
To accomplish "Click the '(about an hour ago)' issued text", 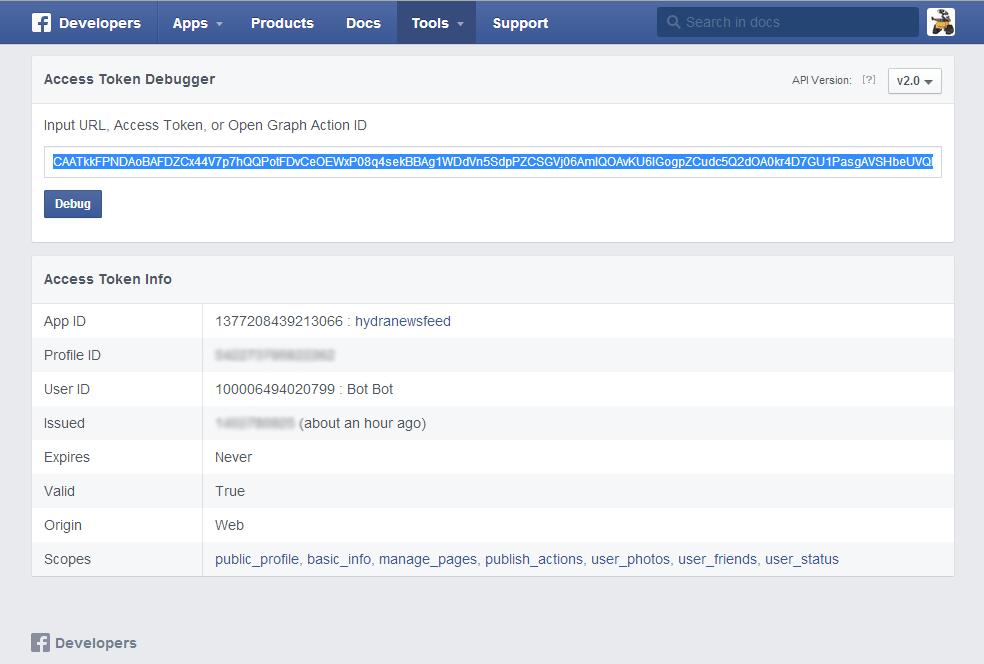I will (363, 423).
